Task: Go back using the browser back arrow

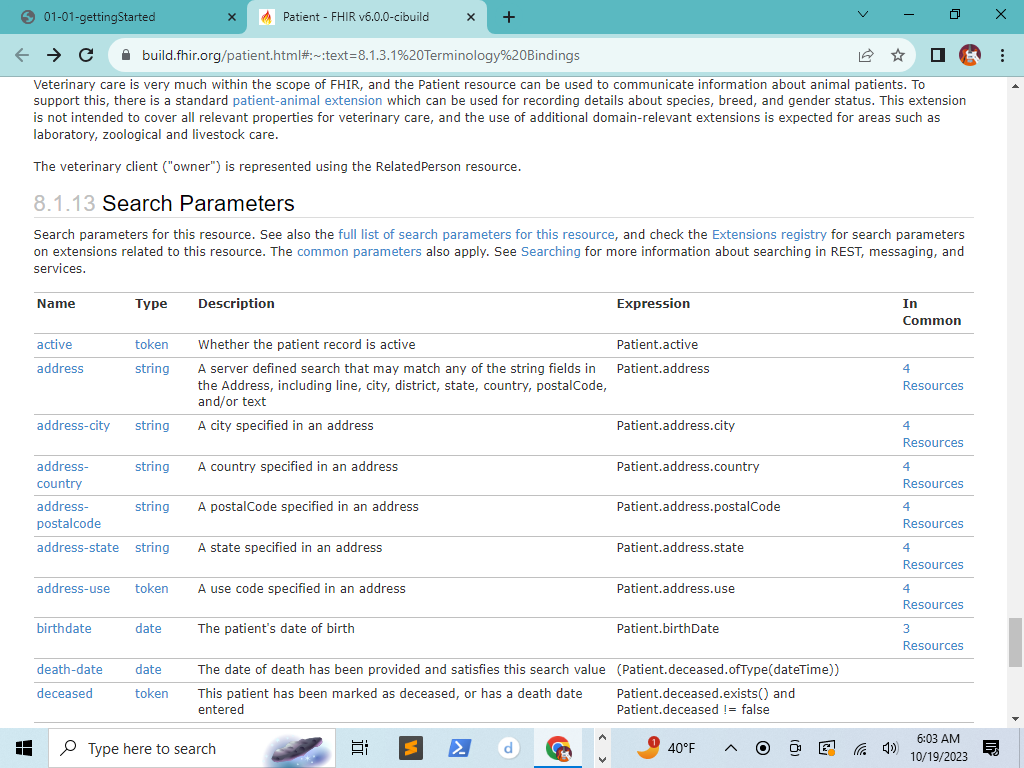Action: click(x=22, y=56)
